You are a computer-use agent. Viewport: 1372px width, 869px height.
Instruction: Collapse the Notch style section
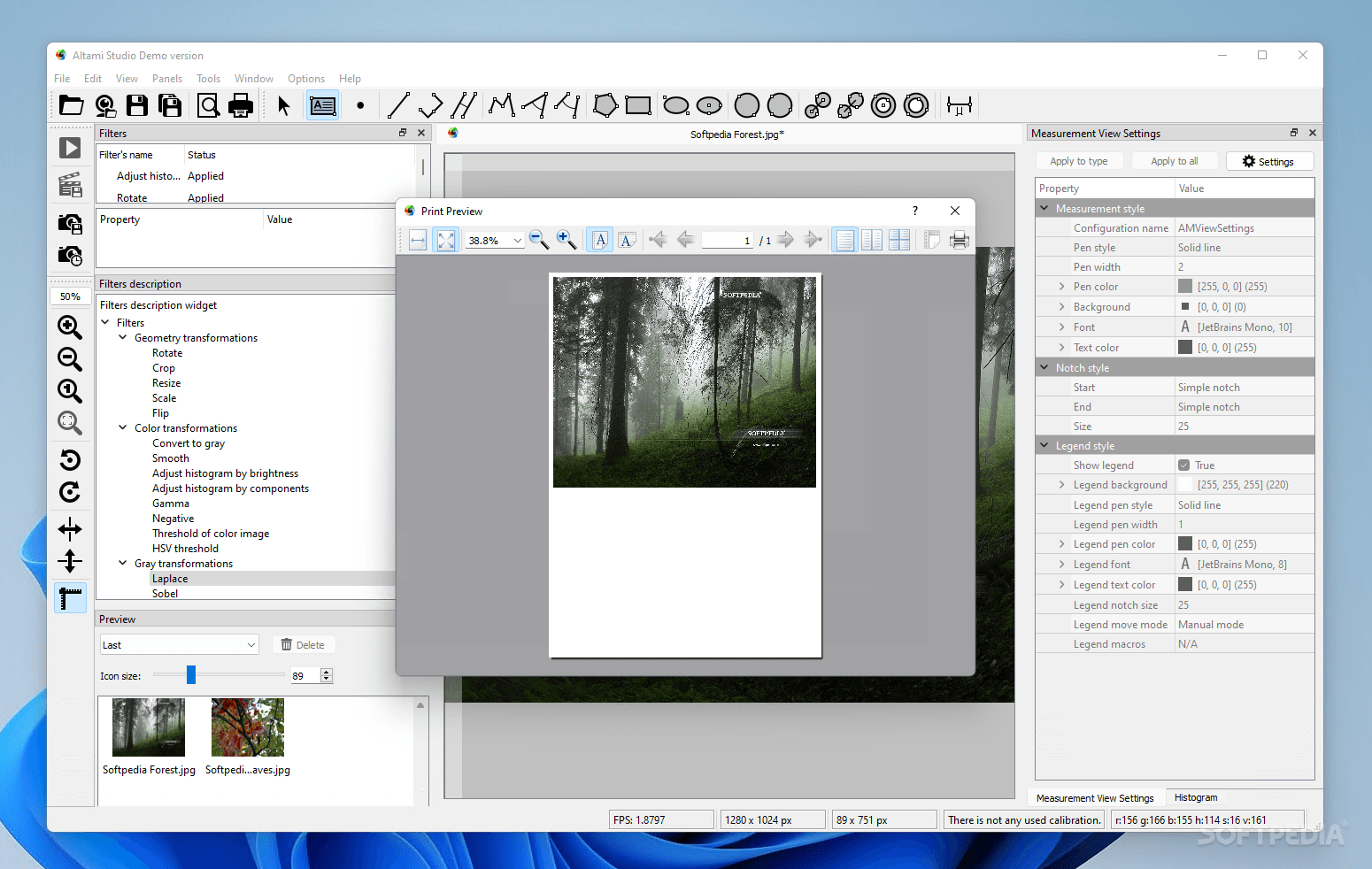[1044, 368]
